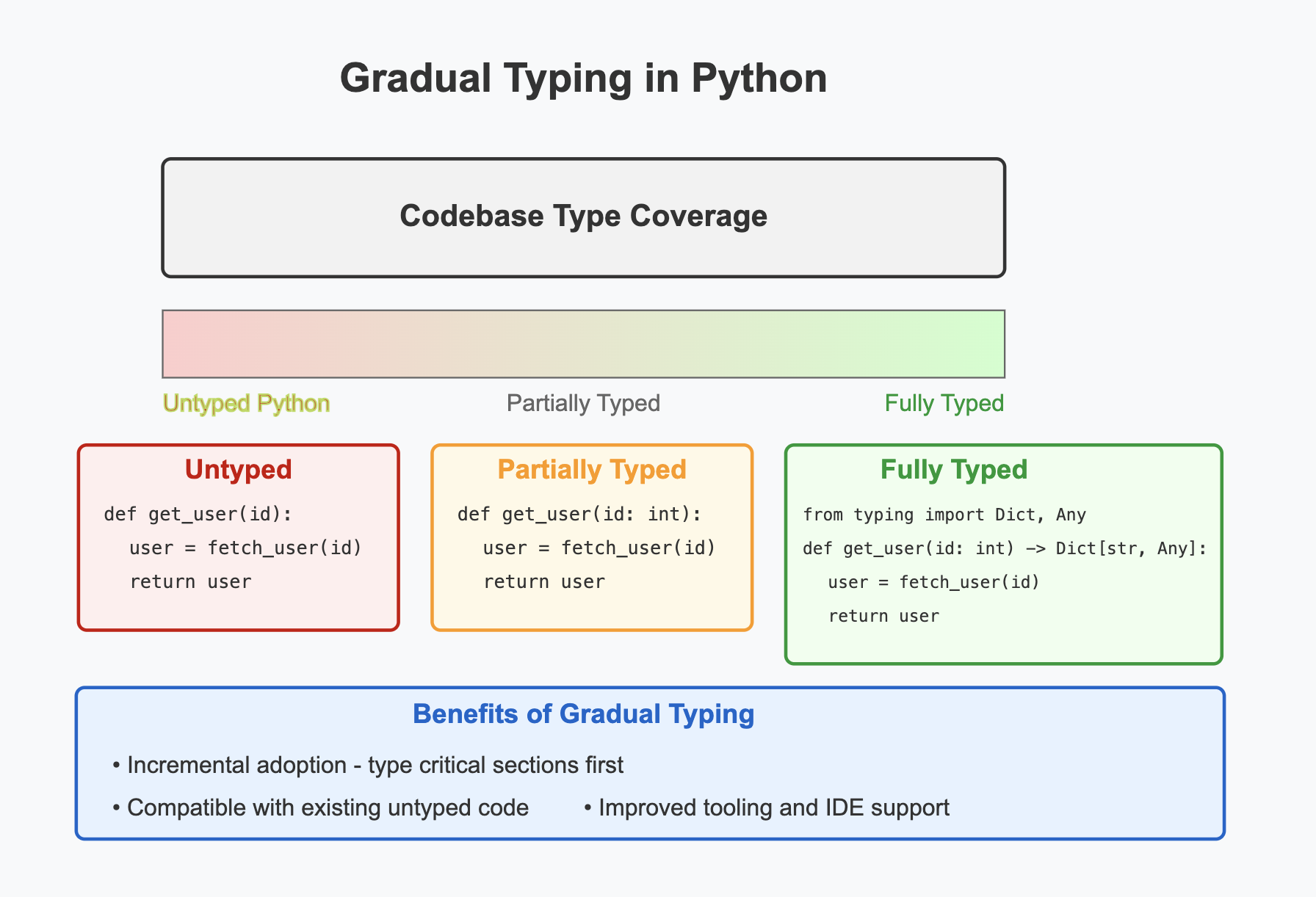Select the 'Codebase Type Coverage' header box
Viewport: 1316px width, 897px height.
(x=584, y=216)
